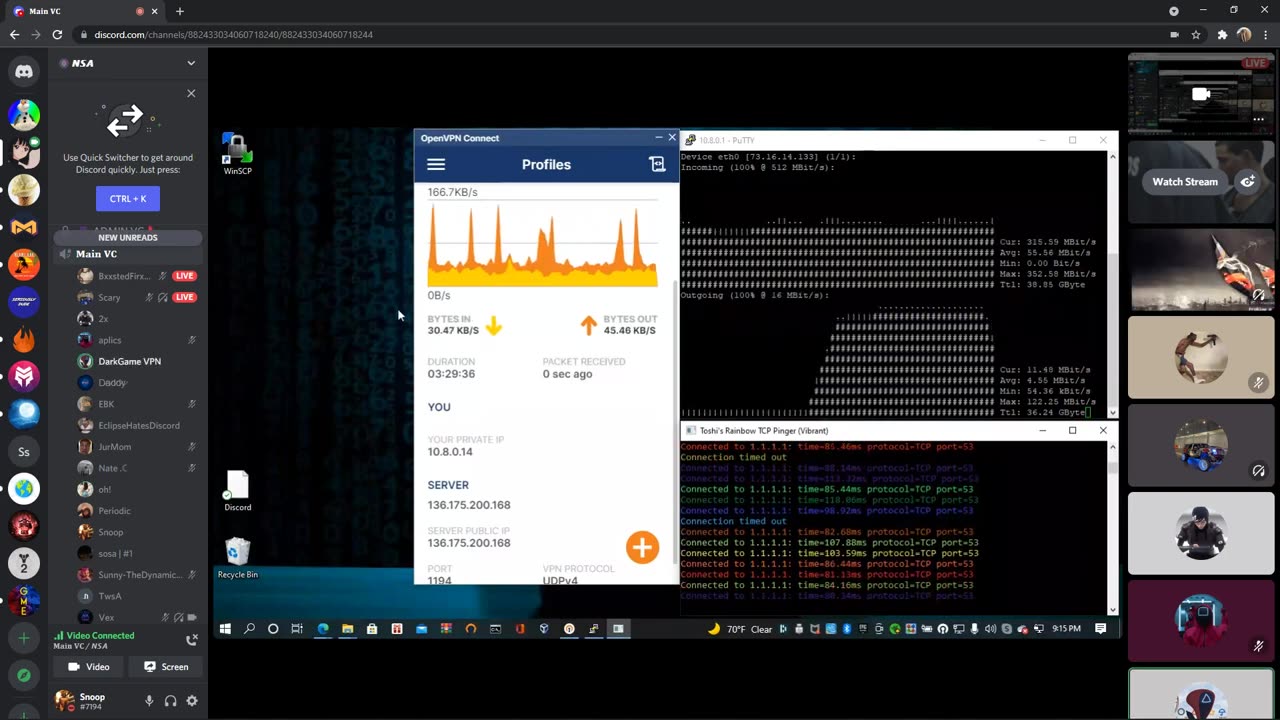1280x720 pixels.
Task: Open Cortana from the taskbar
Action: pos(273,629)
